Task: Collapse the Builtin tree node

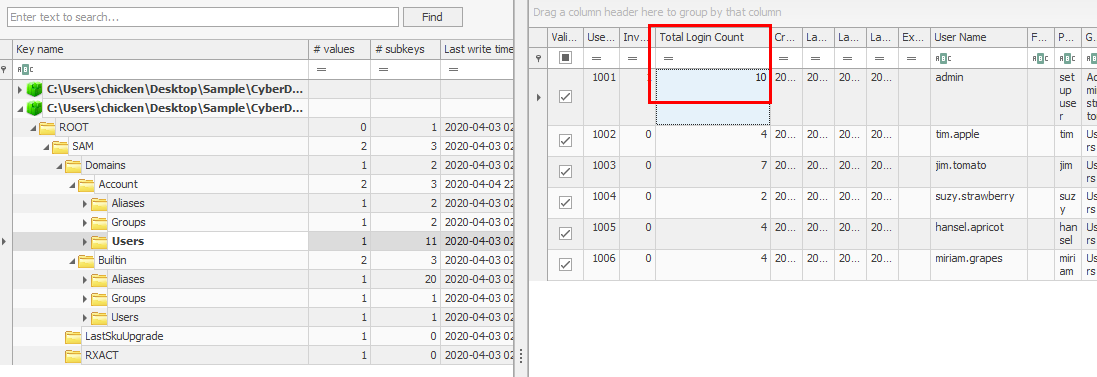Action: tap(72, 260)
